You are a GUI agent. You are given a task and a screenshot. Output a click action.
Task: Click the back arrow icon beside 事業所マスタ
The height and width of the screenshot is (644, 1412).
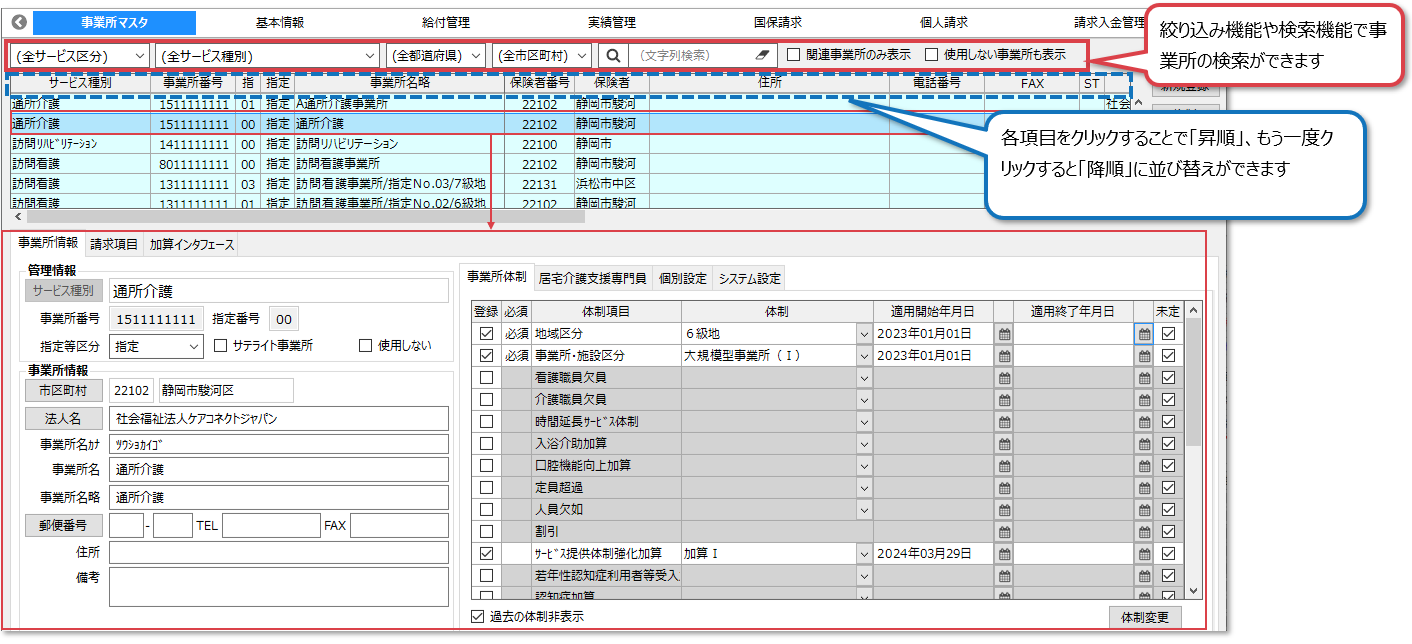(19, 22)
